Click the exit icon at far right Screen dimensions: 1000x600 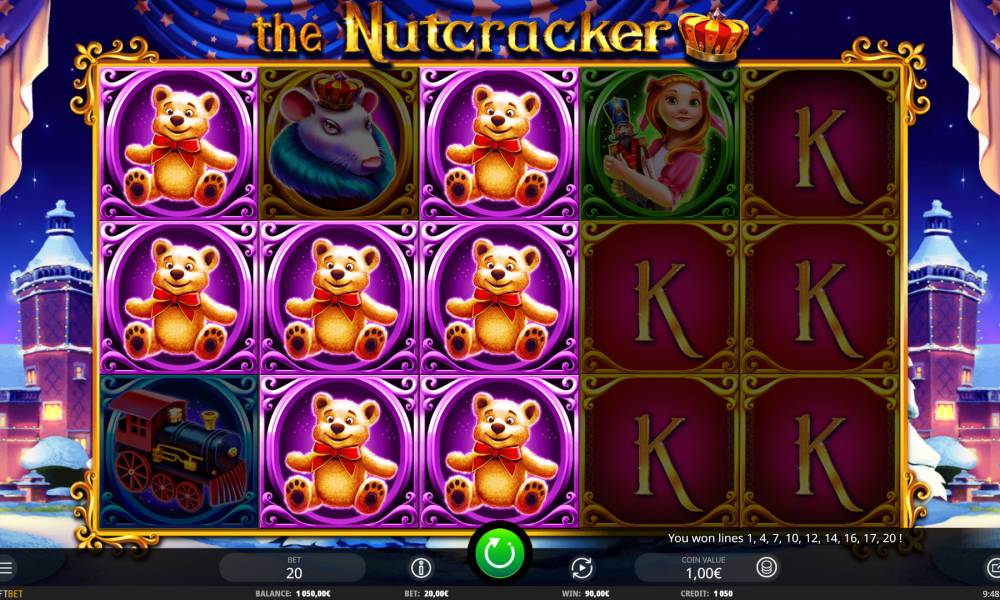[994, 567]
